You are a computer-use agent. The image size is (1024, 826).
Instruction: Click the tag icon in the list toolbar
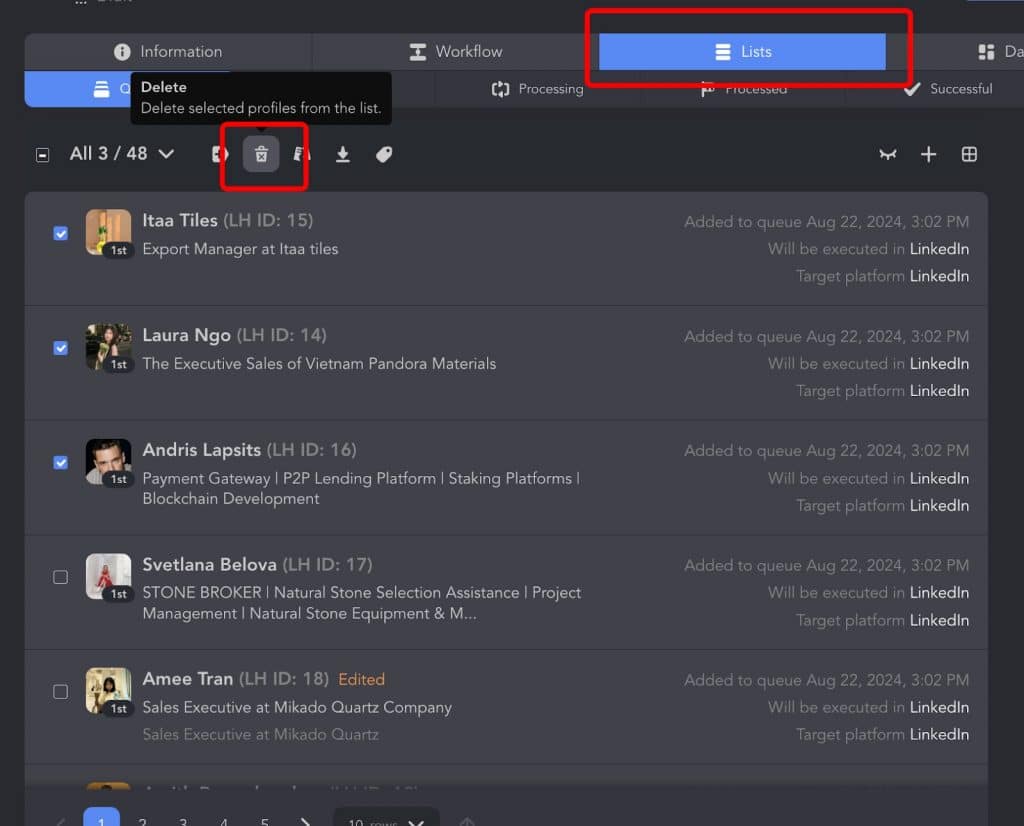click(384, 155)
